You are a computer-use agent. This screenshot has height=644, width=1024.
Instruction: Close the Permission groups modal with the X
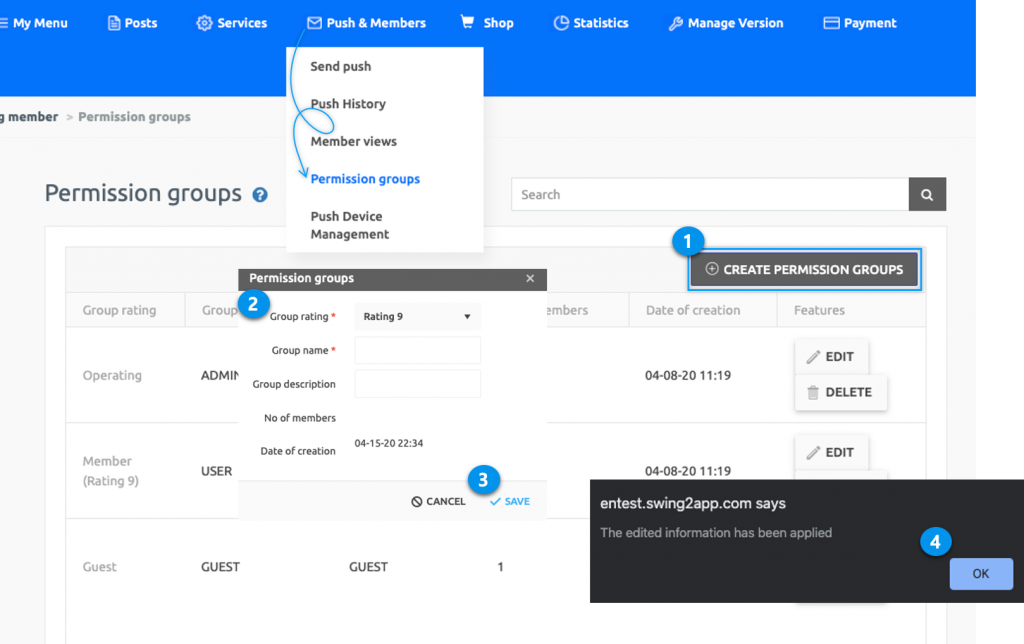pos(530,279)
